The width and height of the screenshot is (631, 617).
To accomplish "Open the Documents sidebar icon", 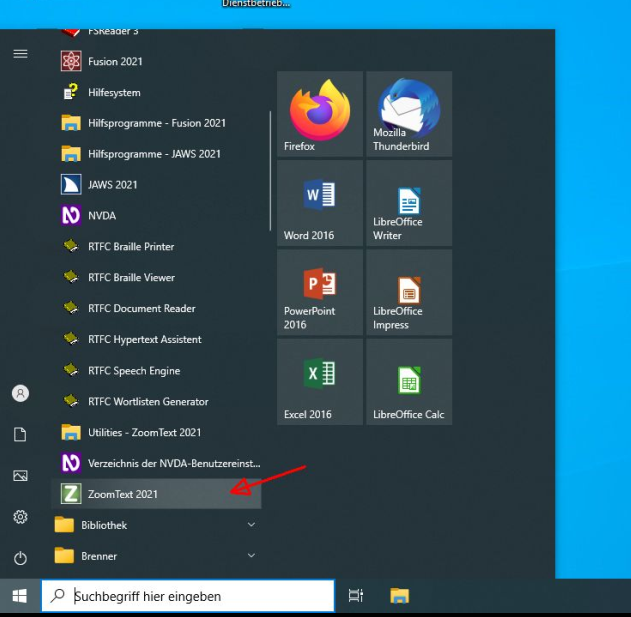I will point(21,435).
